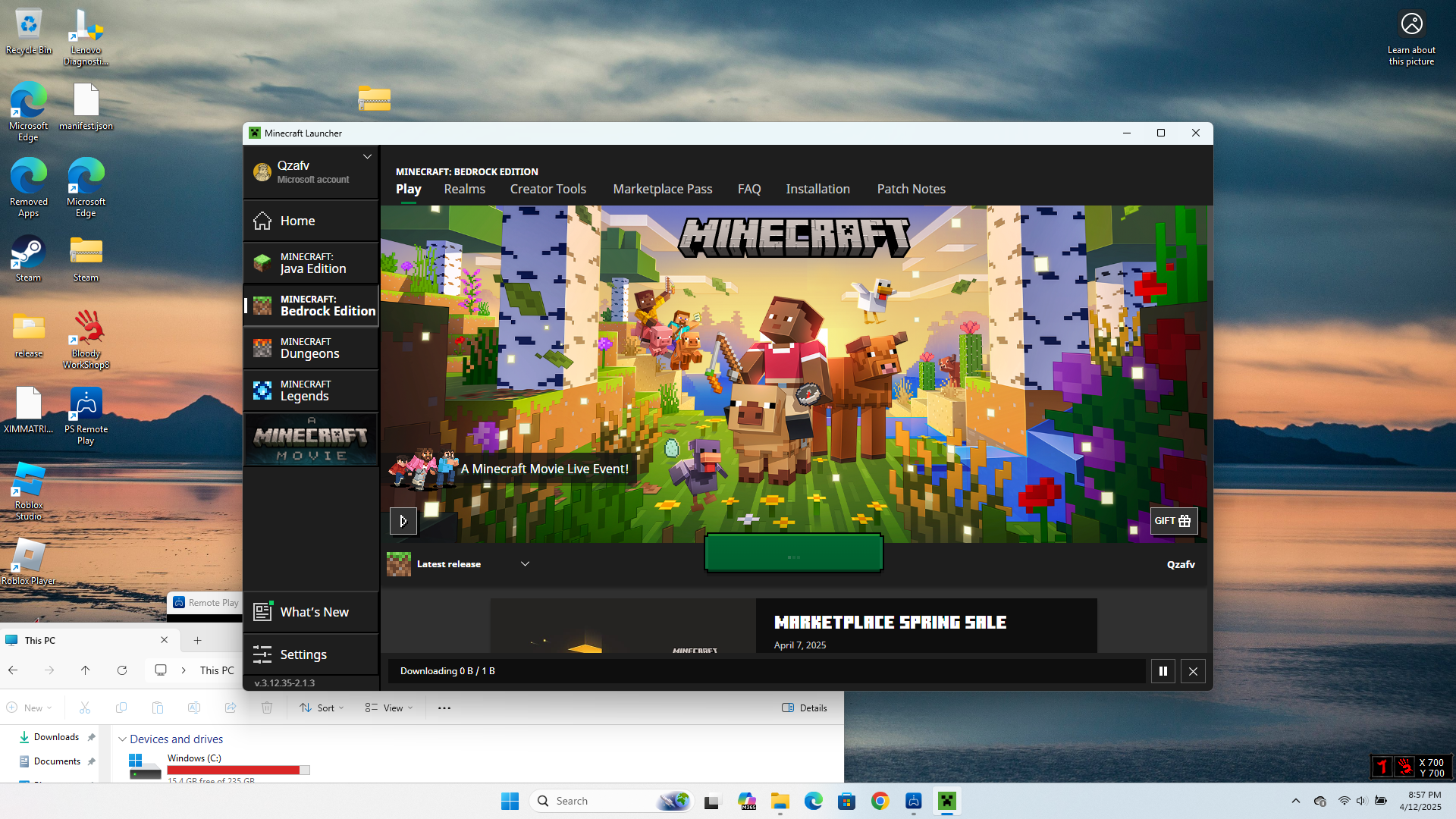Select the Roblox Player desktop shortcut
The image size is (1456, 819).
pos(29,562)
